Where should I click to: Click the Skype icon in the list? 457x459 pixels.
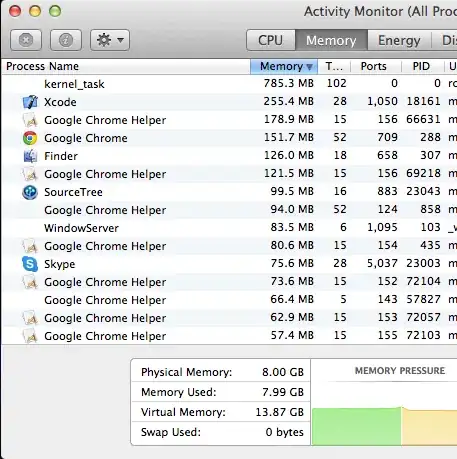click(30, 264)
